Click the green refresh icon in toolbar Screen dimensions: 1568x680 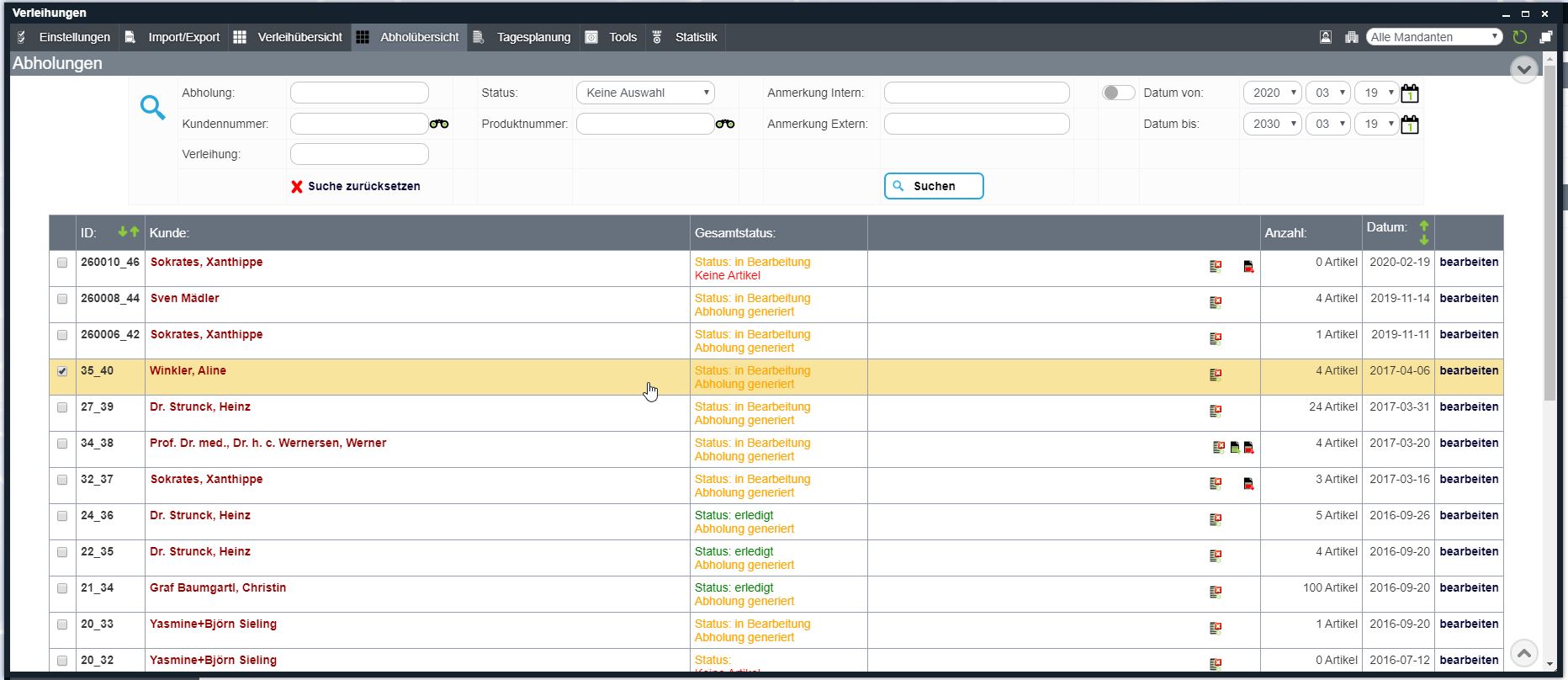click(1519, 37)
